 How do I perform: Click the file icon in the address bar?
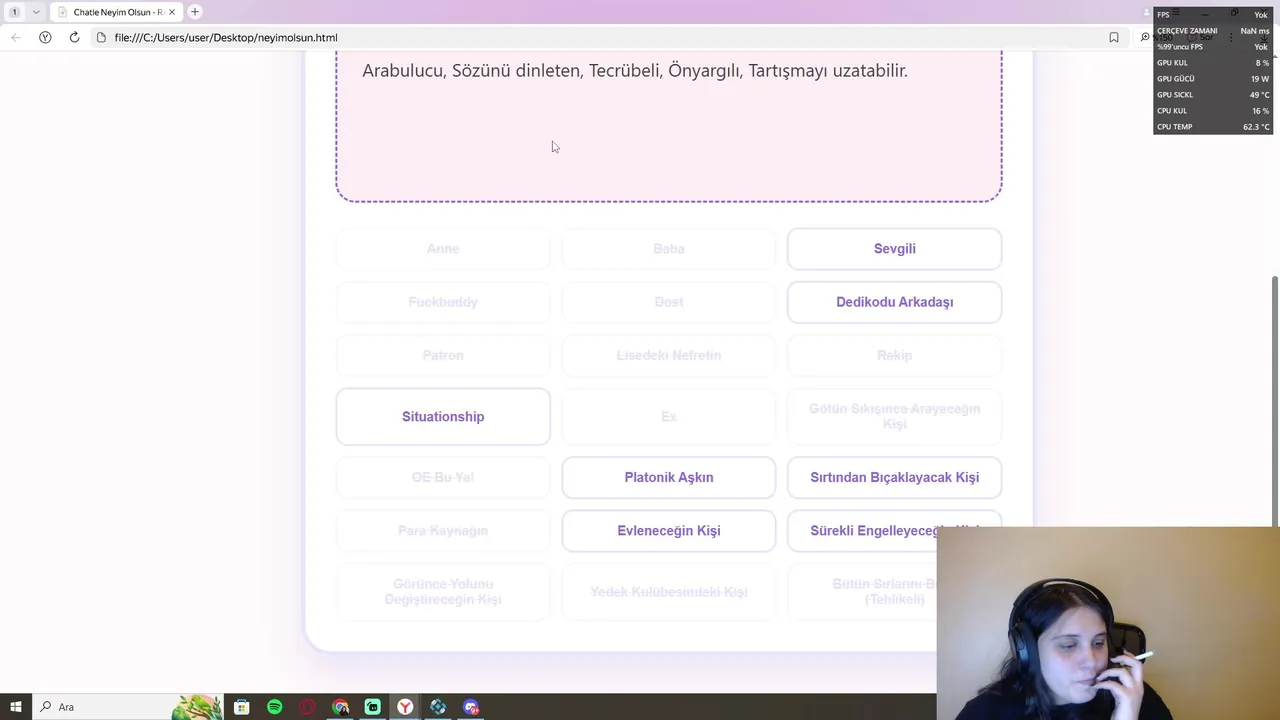(101, 37)
